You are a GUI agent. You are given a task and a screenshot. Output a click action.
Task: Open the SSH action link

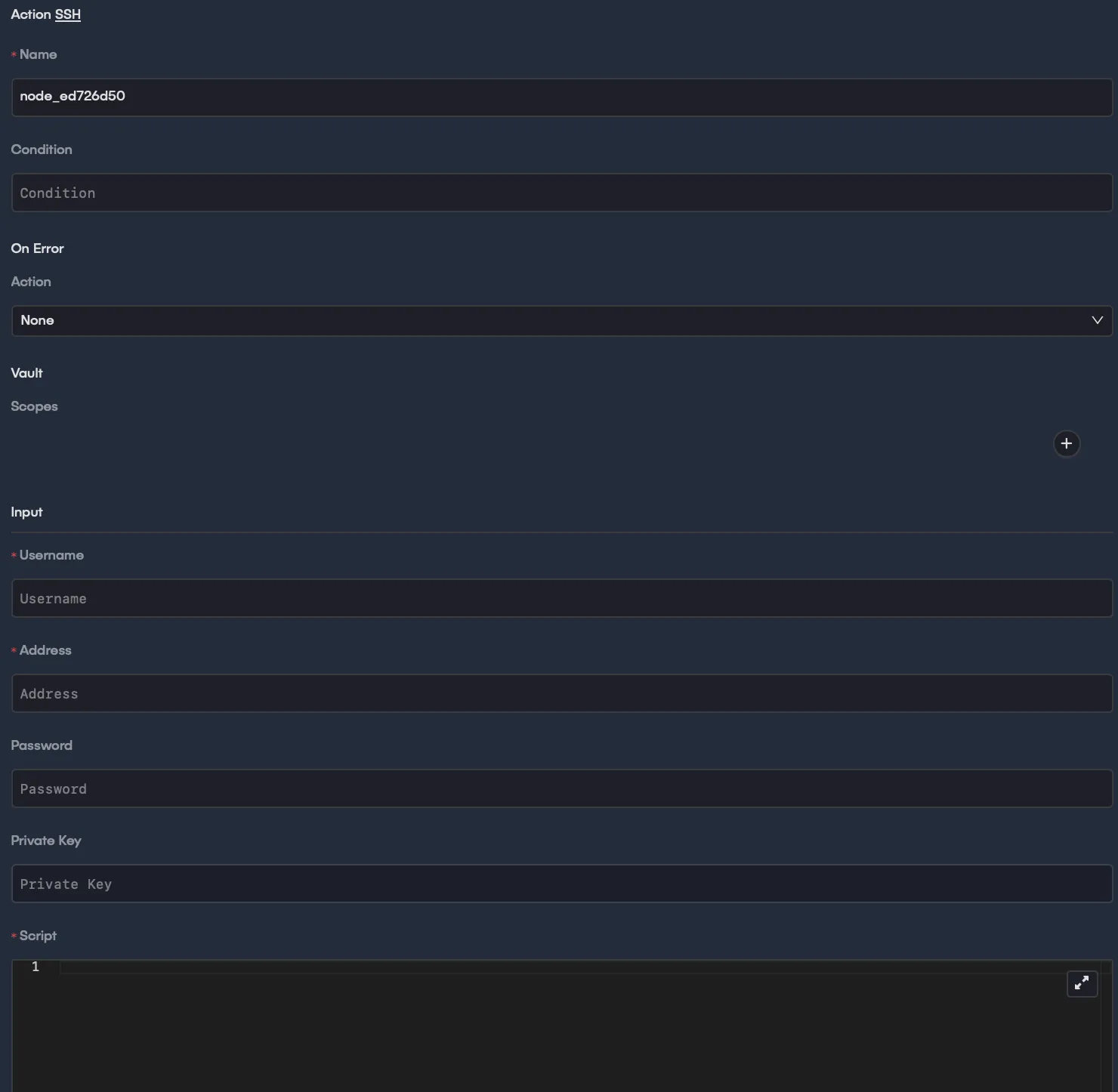tap(67, 14)
